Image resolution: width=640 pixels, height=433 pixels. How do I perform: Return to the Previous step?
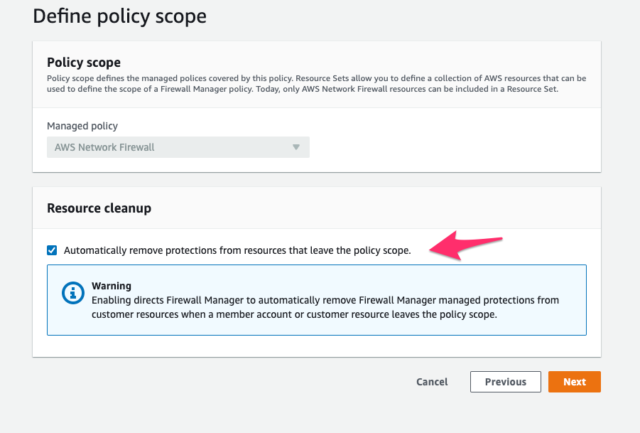tap(505, 382)
